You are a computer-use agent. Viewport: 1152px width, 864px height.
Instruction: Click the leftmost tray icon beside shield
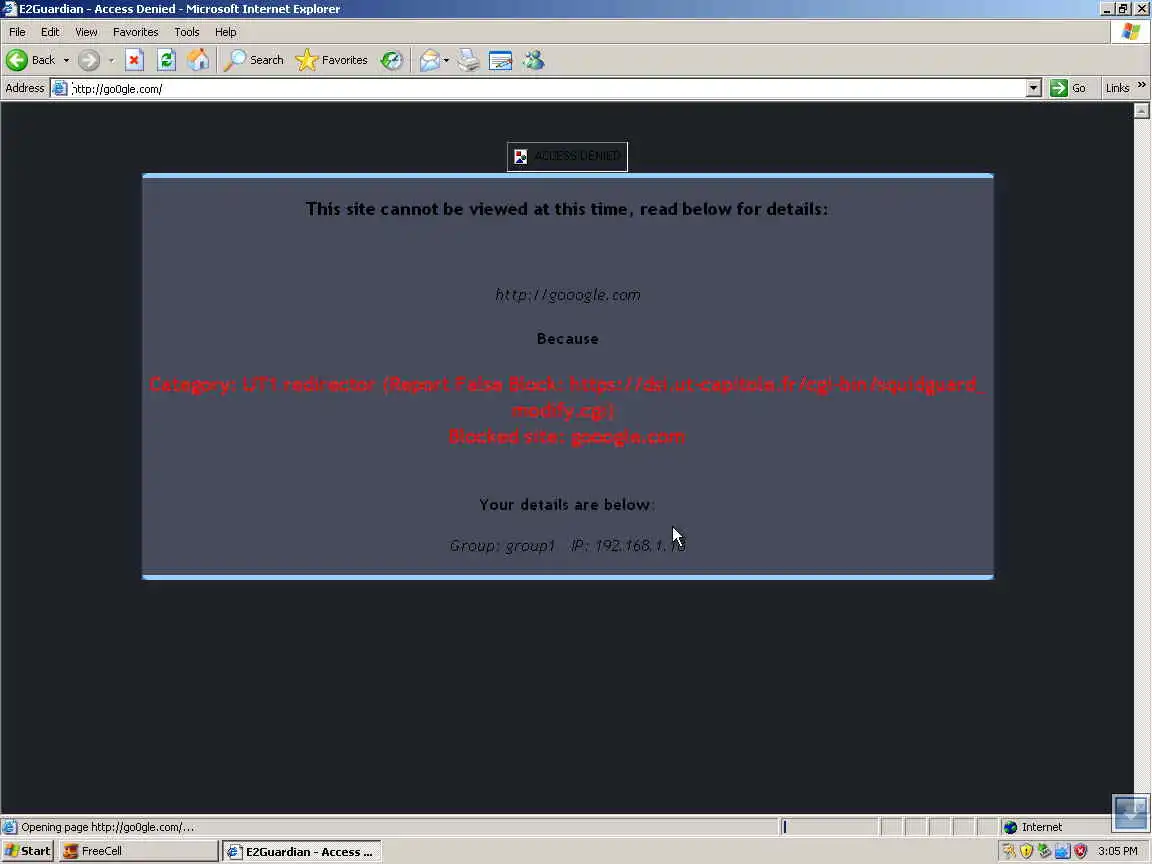[x=1009, y=852]
